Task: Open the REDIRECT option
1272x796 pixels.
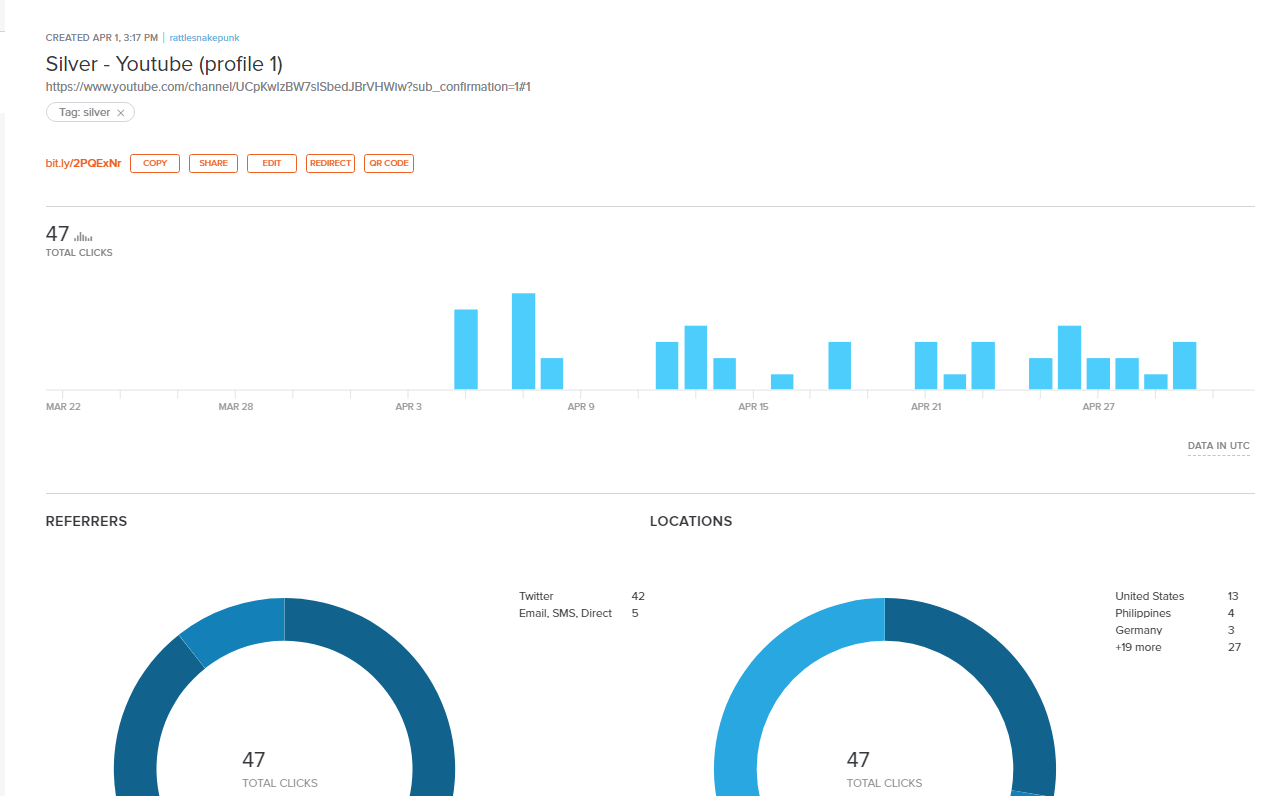Action: (x=330, y=163)
